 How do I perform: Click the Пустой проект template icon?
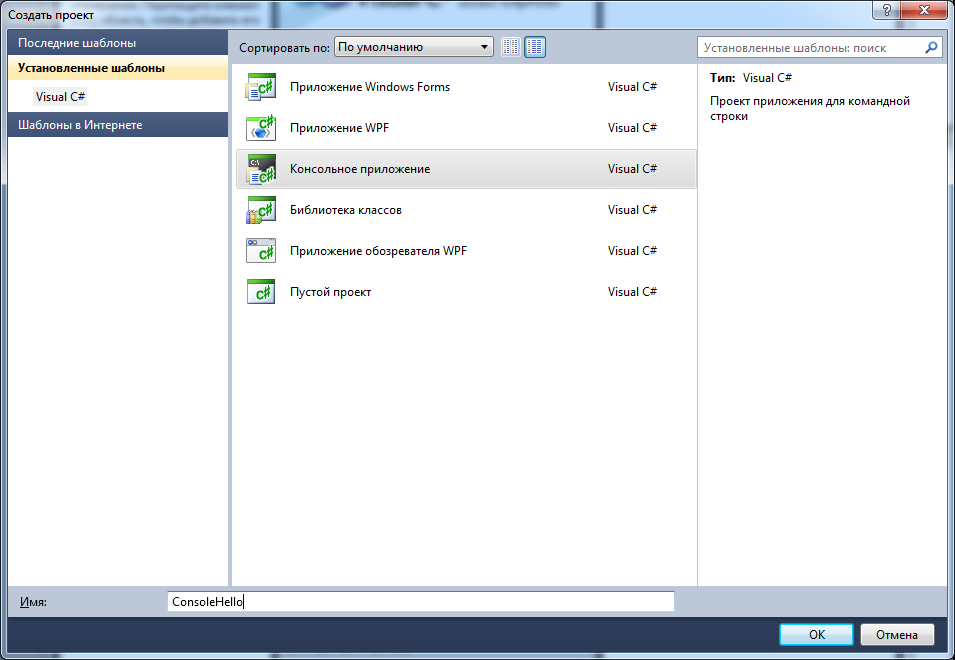pos(261,292)
